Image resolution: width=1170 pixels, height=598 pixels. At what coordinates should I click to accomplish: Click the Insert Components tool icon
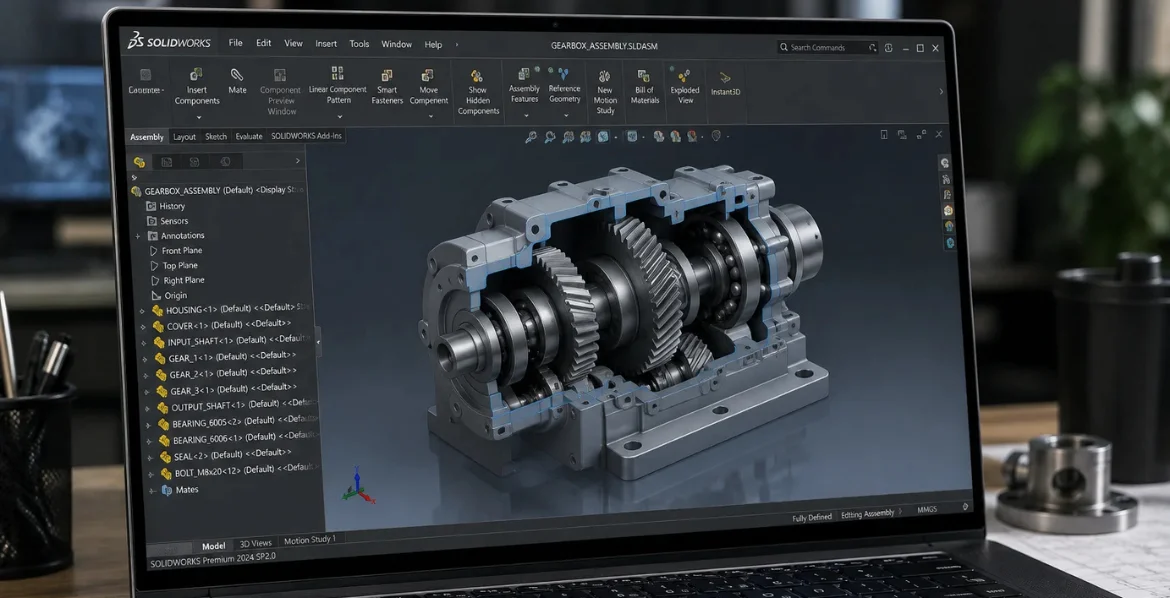(x=196, y=74)
